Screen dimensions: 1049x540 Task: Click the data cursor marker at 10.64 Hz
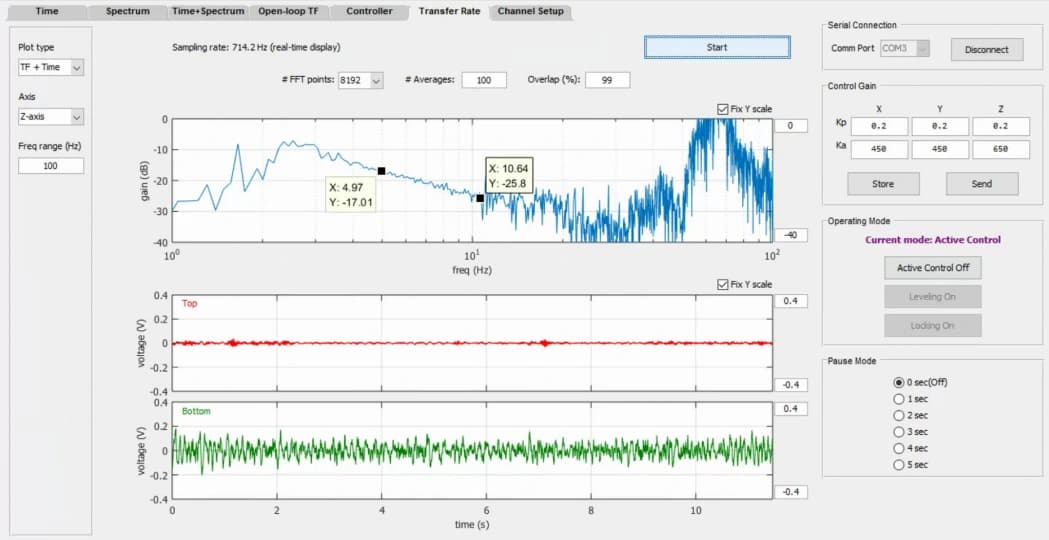coord(480,198)
